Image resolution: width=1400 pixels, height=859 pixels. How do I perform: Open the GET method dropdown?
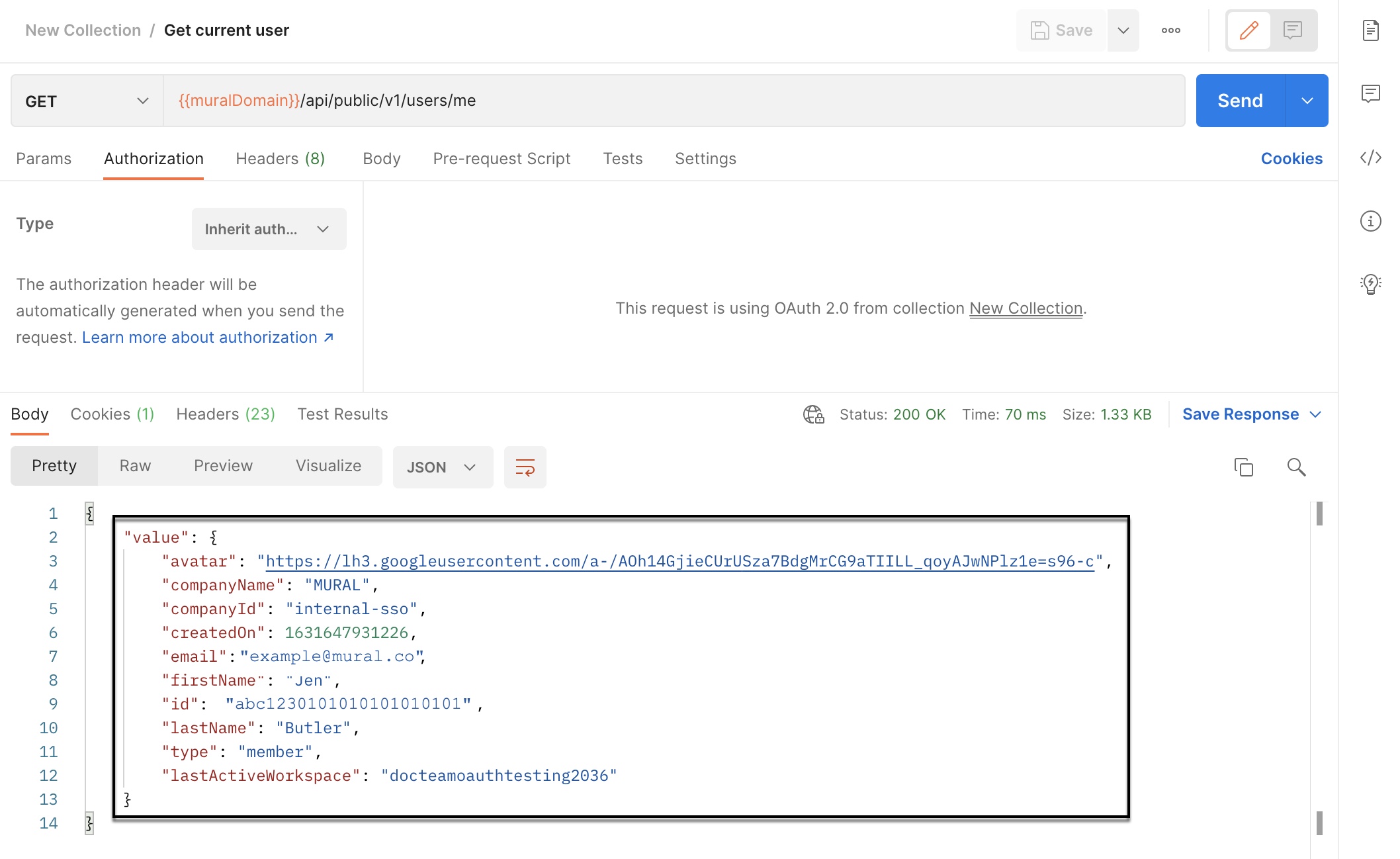87,101
